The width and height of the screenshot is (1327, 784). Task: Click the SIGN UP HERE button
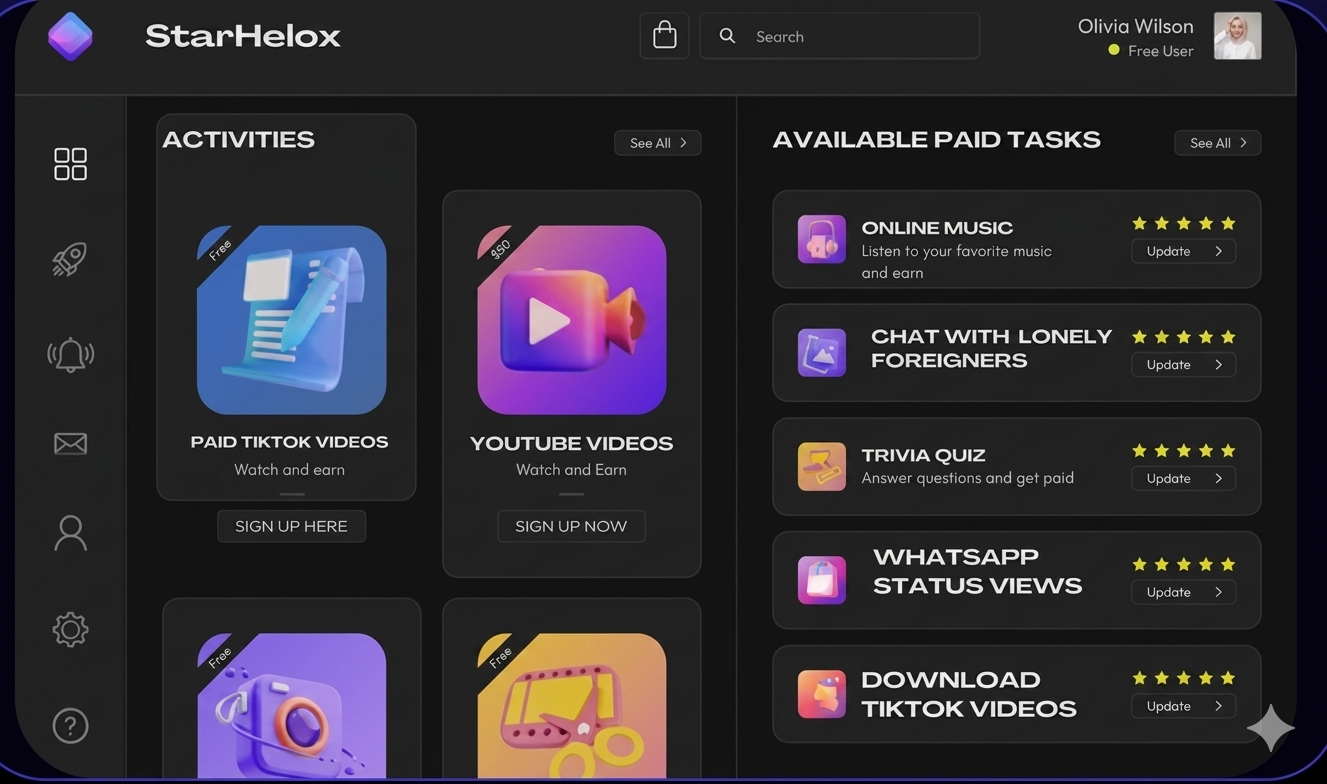[x=291, y=526]
